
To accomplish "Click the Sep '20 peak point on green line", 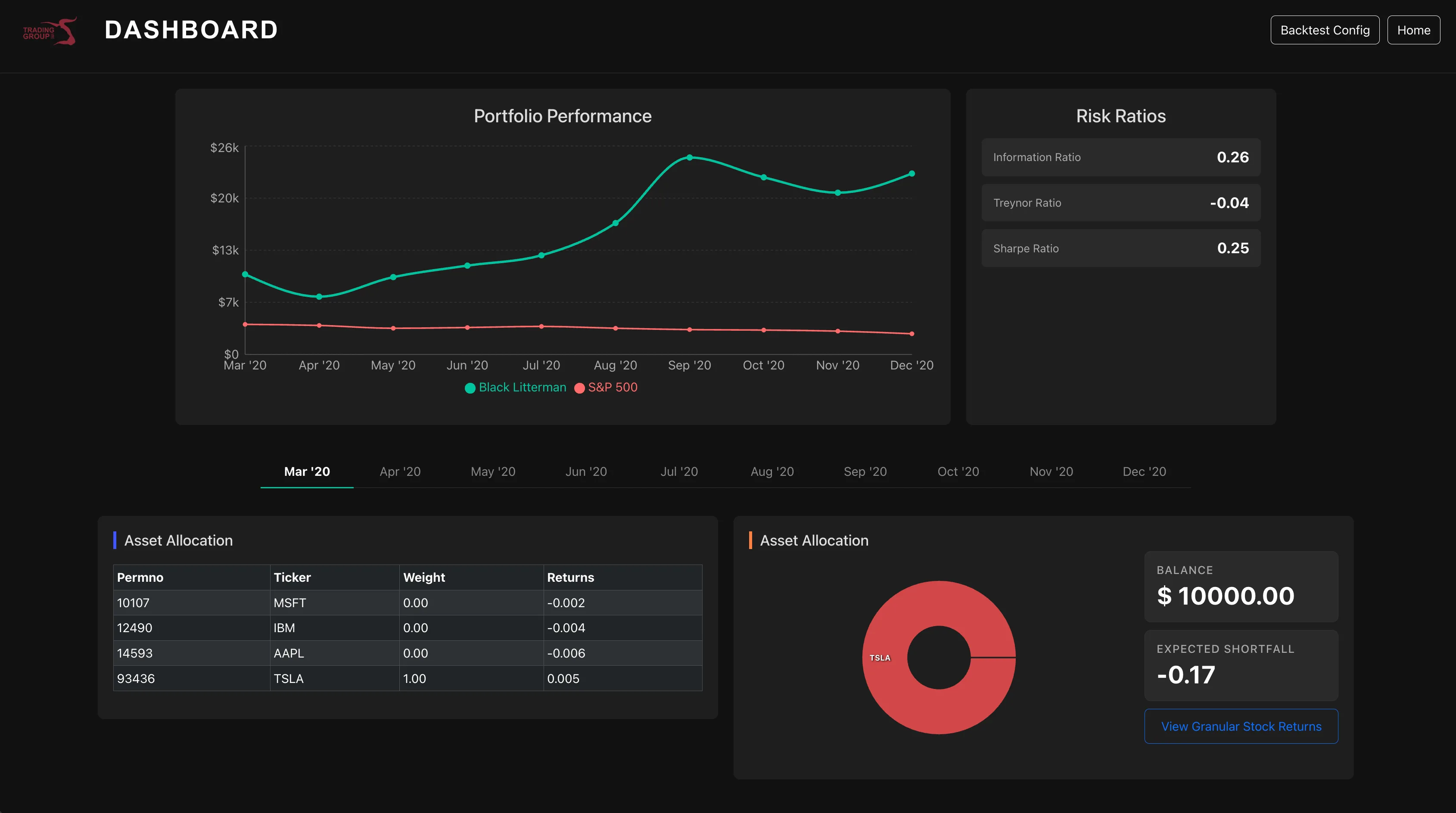I will point(690,158).
